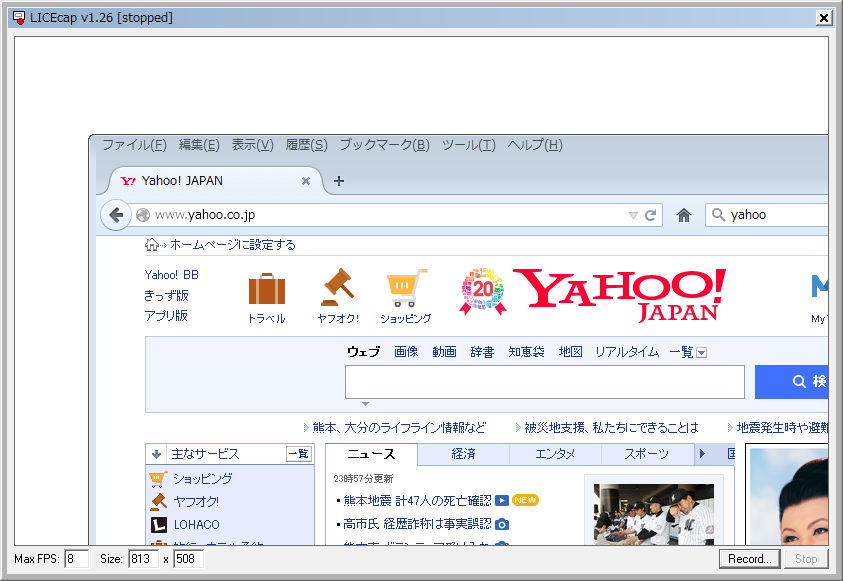The image size is (843, 581).
Task: Open the 熊本地震 計47人の死亡確認 headline
Action: tap(417, 501)
